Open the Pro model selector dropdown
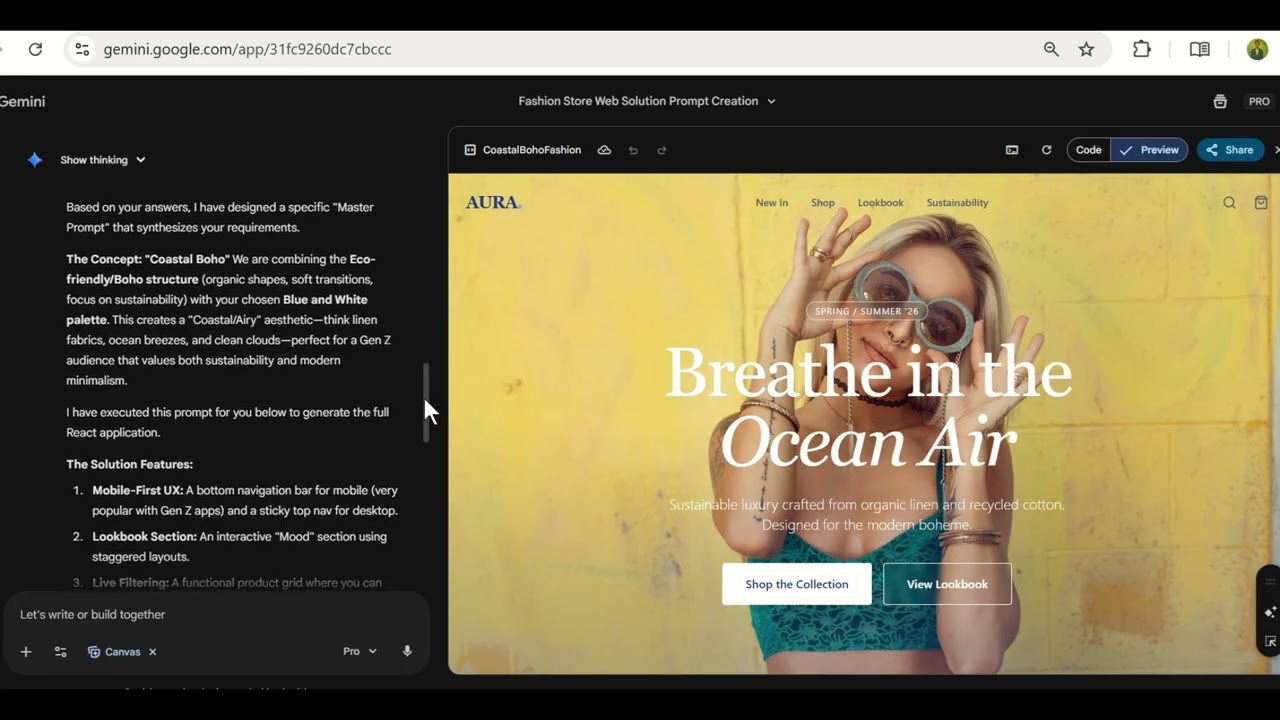 coord(360,652)
